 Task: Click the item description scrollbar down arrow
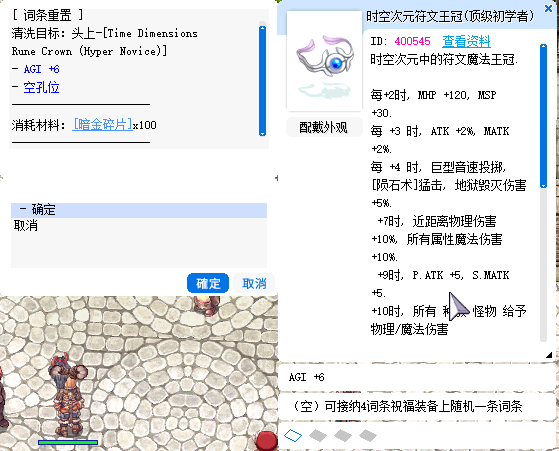[543, 186]
